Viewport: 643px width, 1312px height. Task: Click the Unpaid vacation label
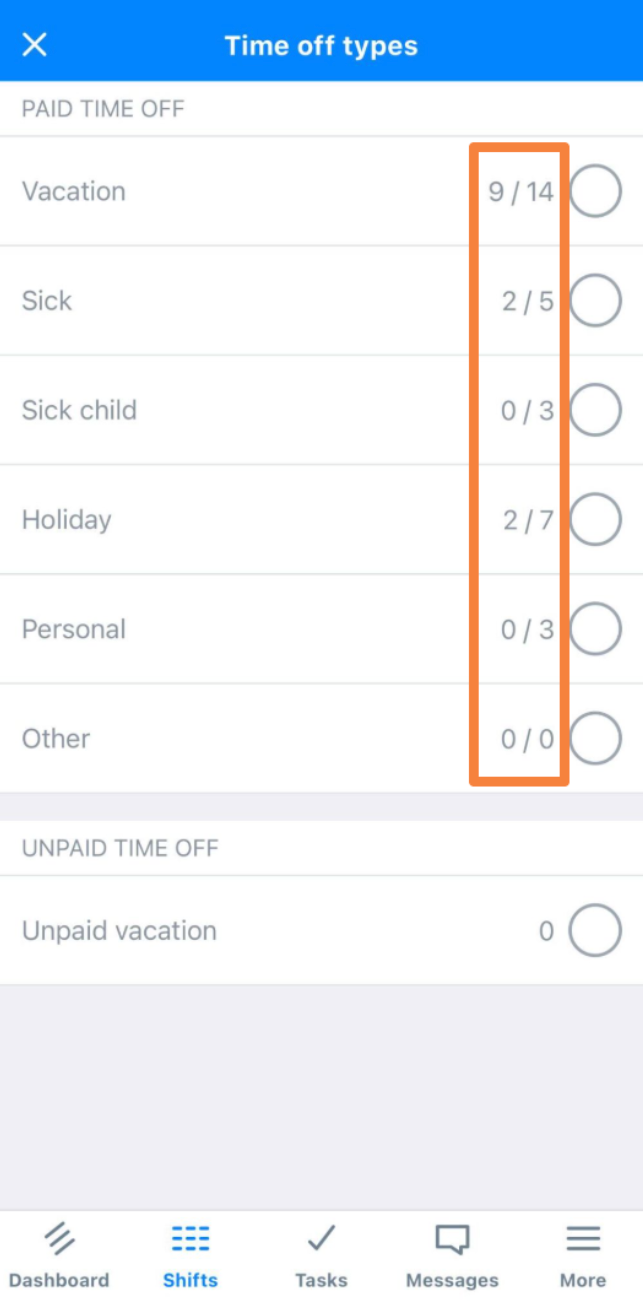(119, 931)
